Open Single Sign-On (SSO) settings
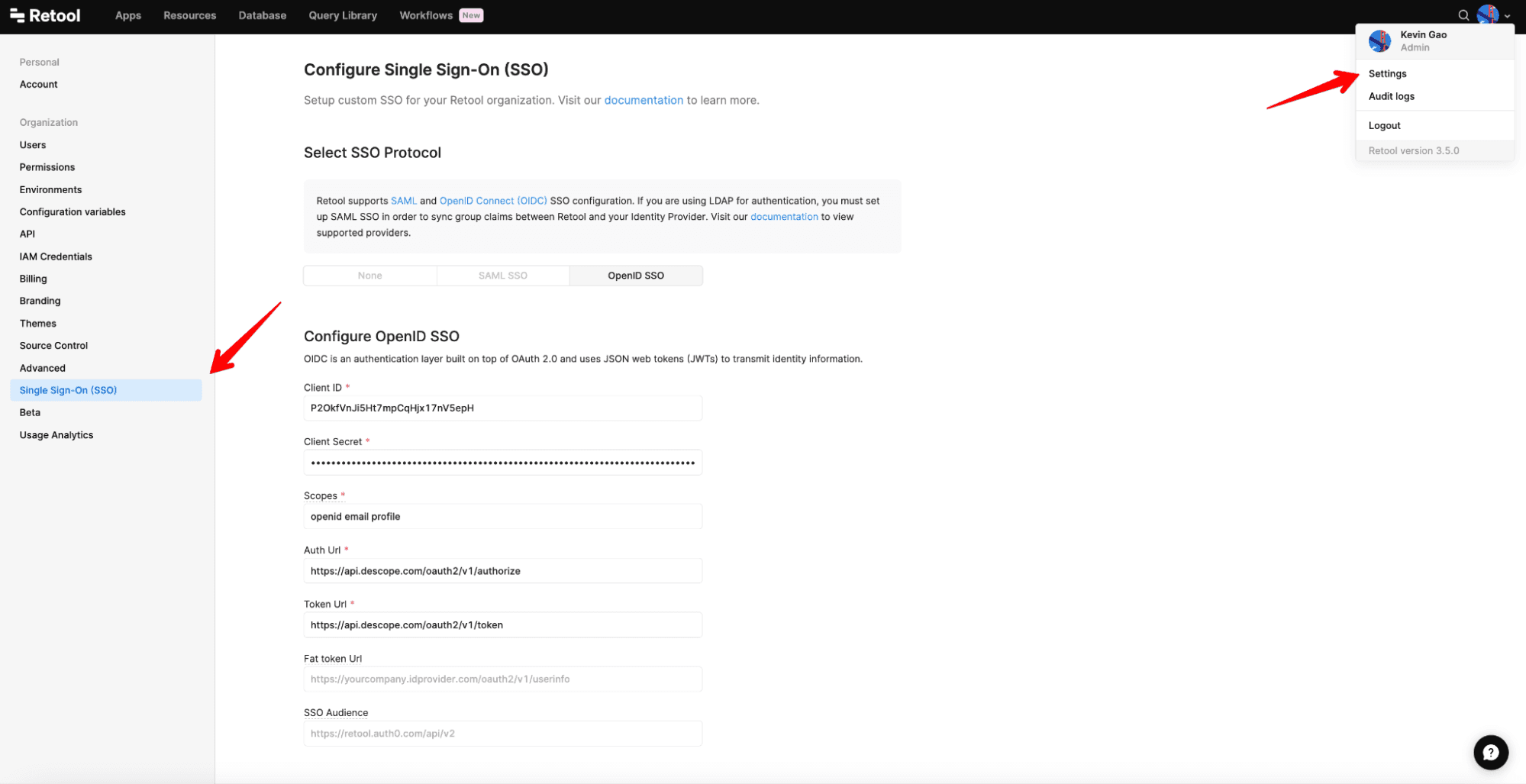1526x784 pixels. click(x=67, y=390)
